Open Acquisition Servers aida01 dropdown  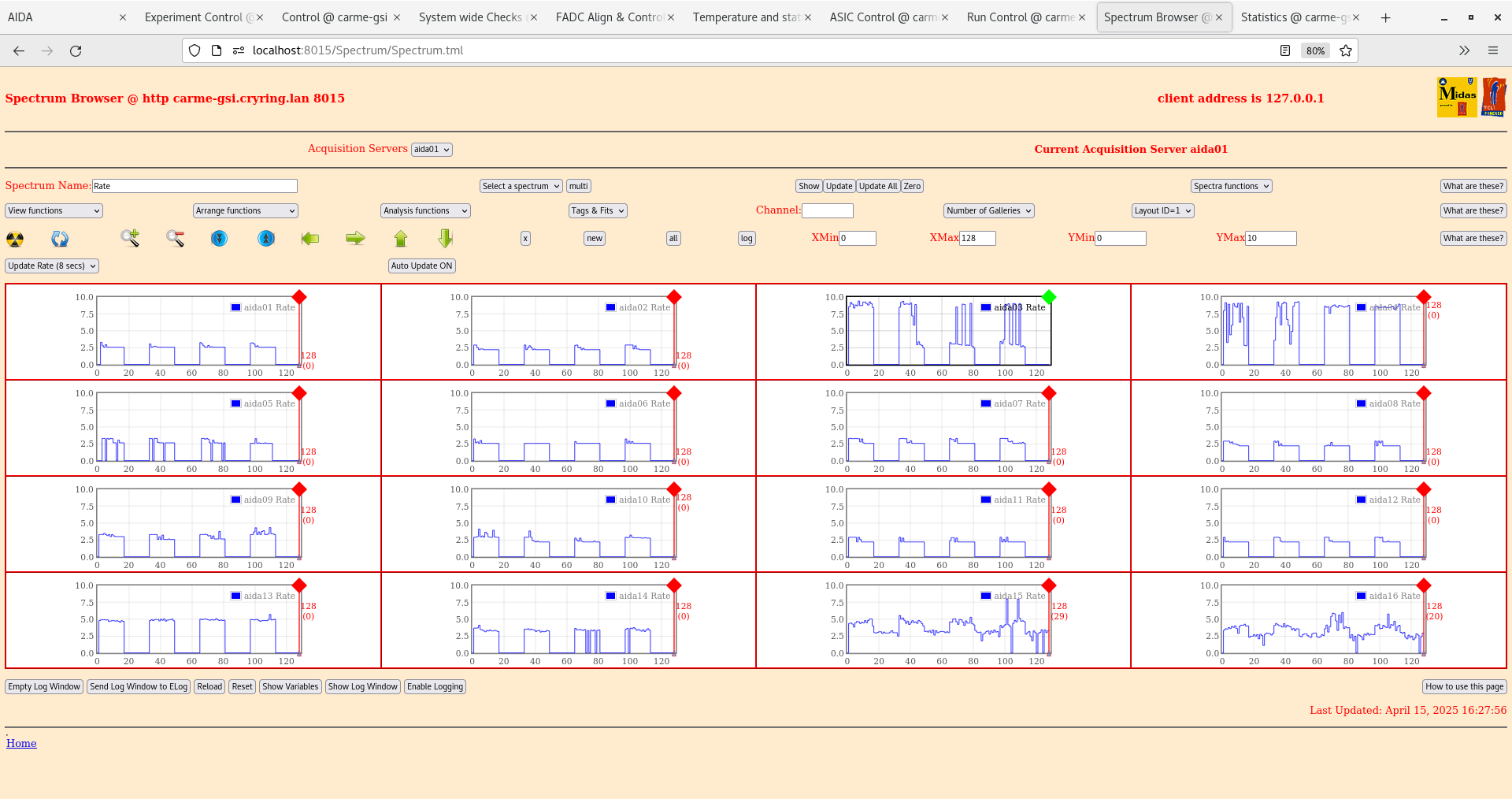pyautogui.click(x=432, y=150)
